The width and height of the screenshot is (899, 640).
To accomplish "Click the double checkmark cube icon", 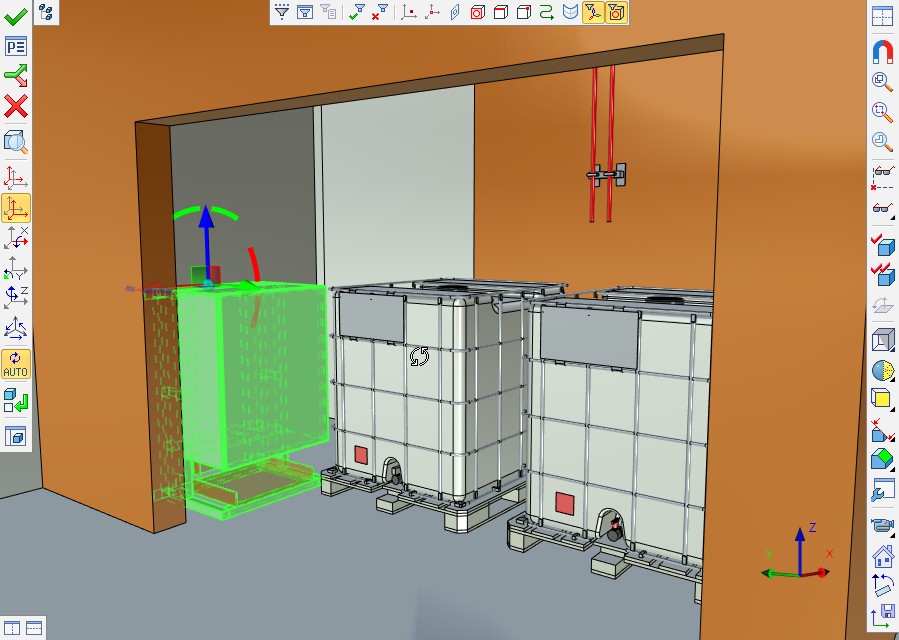I will point(883,274).
